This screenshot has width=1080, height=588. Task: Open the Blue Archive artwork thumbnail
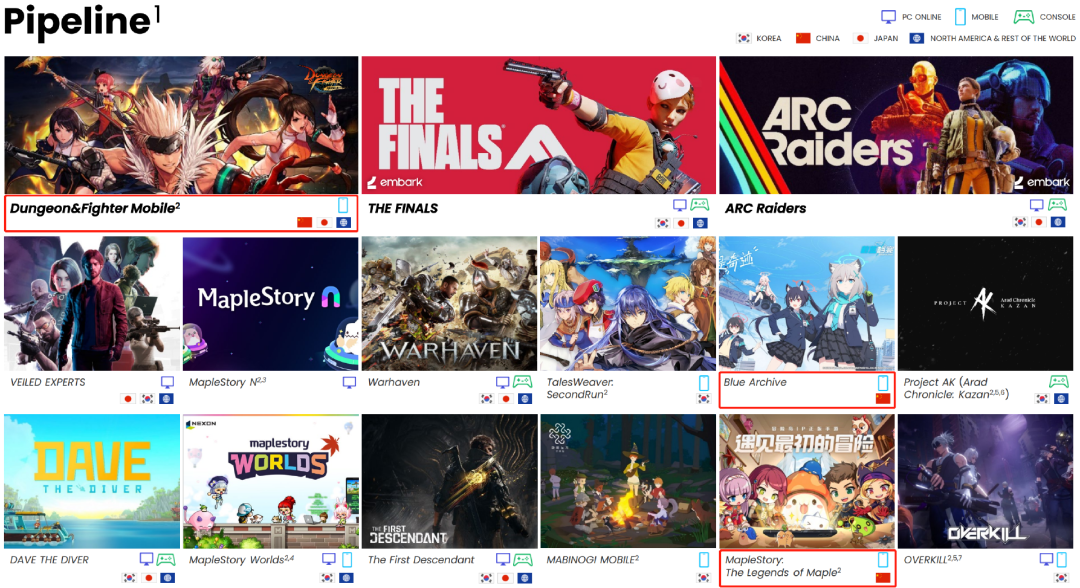click(x=807, y=304)
